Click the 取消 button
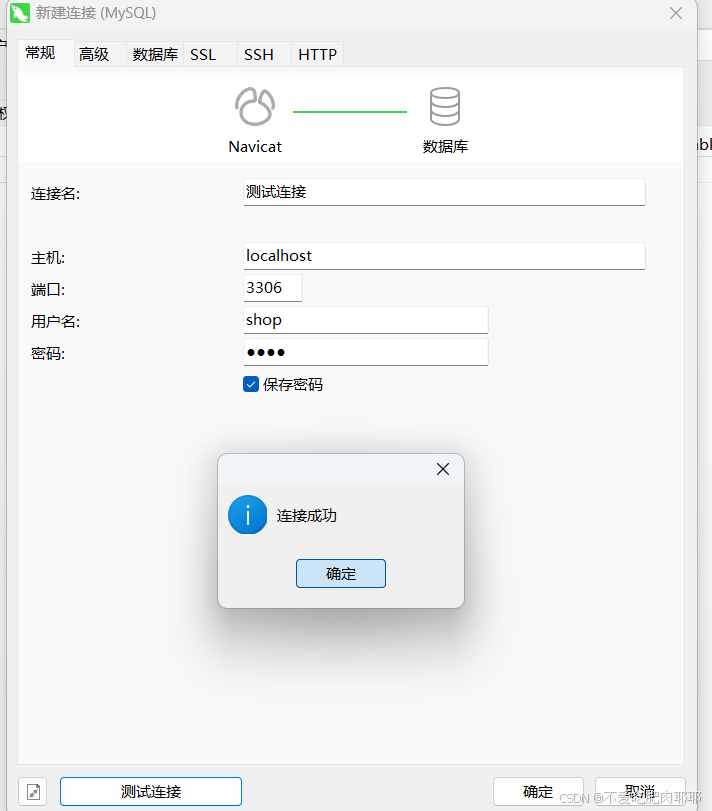The width and height of the screenshot is (712, 811). pos(640,791)
